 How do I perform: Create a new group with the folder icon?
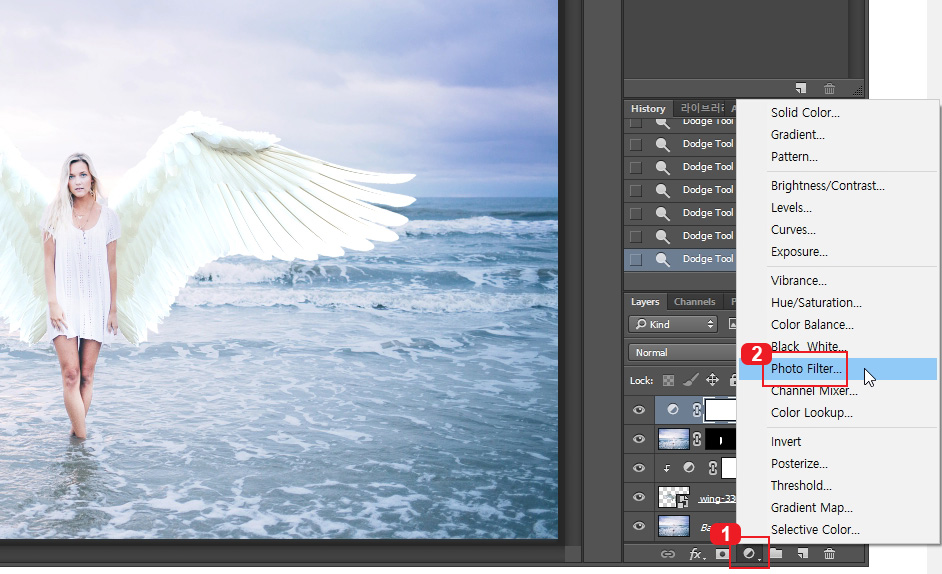tap(776, 554)
